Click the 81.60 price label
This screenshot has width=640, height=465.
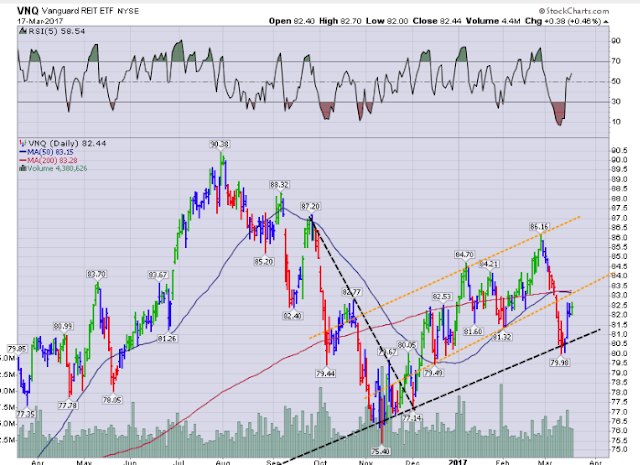pos(473,332)
